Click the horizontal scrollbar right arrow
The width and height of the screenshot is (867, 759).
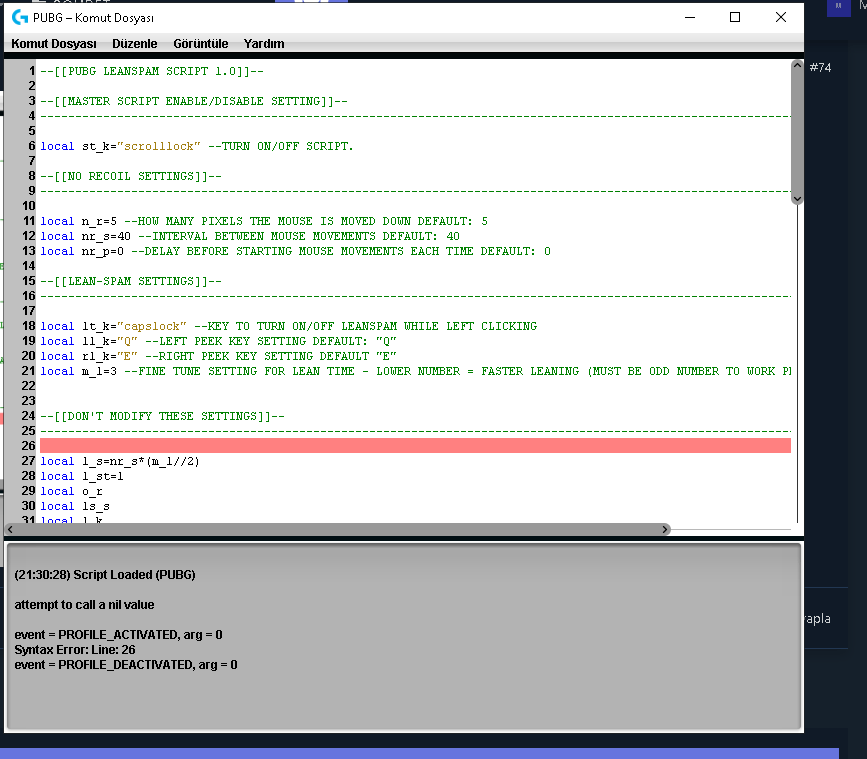665,530
